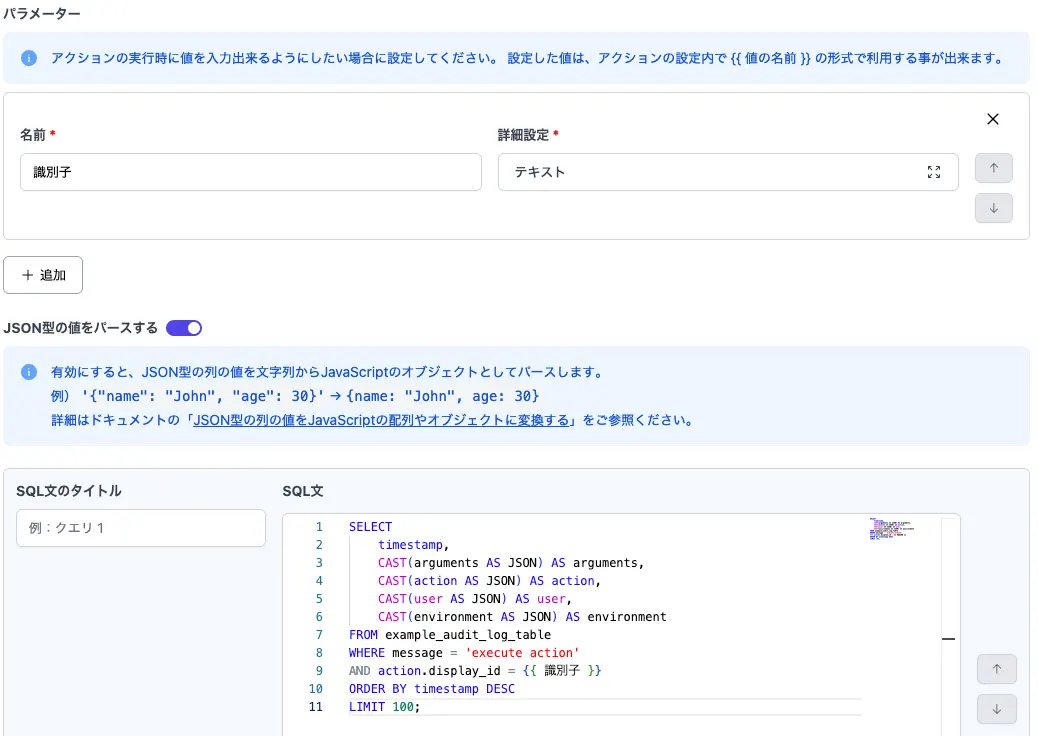Click the パラメーター section heading
The width and height of the screenshot is (1038, 736).
(x=42, y=13)
